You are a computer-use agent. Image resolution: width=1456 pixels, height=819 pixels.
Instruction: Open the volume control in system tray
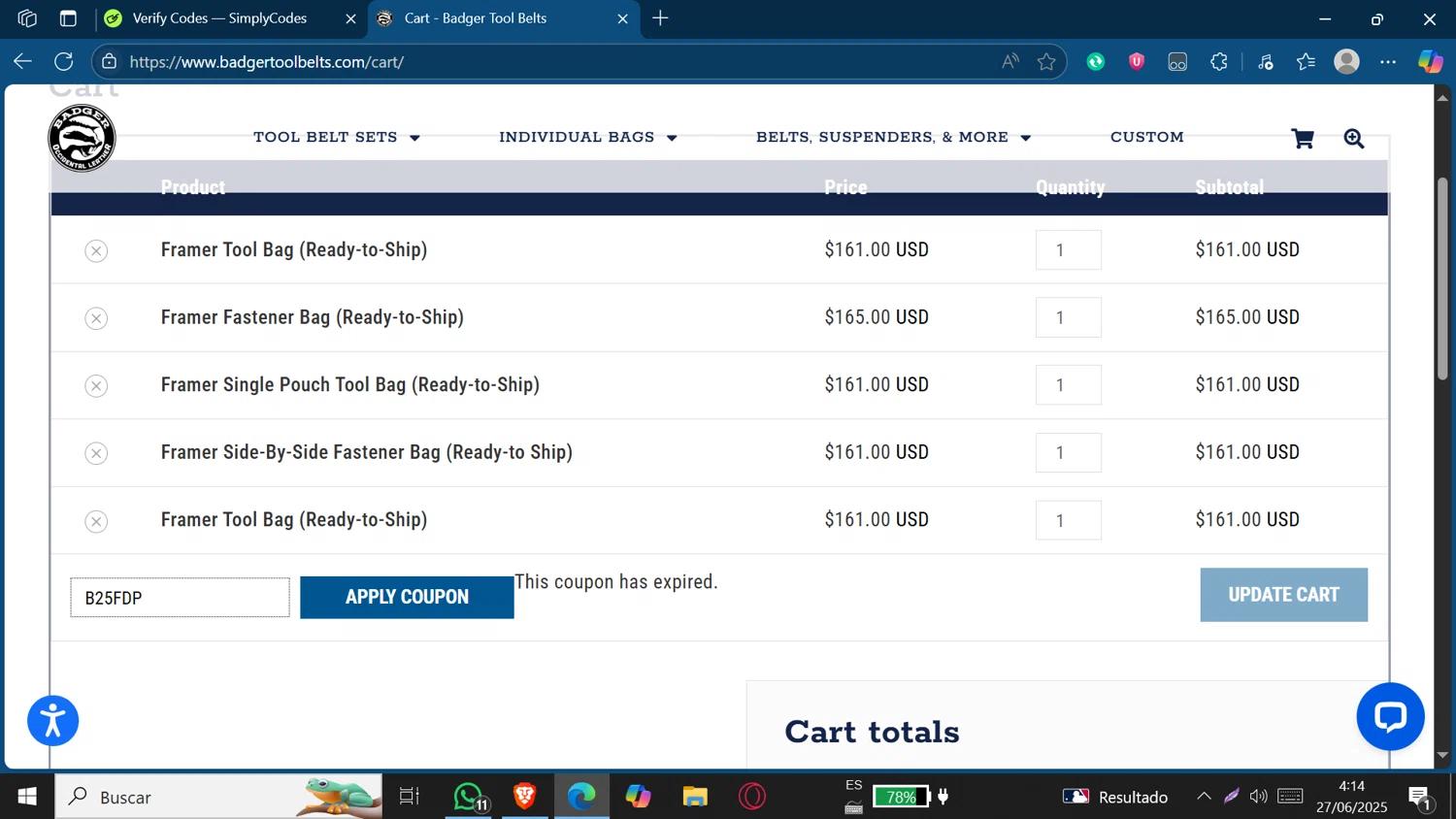pyautogui.click(x=1258, y=797)
